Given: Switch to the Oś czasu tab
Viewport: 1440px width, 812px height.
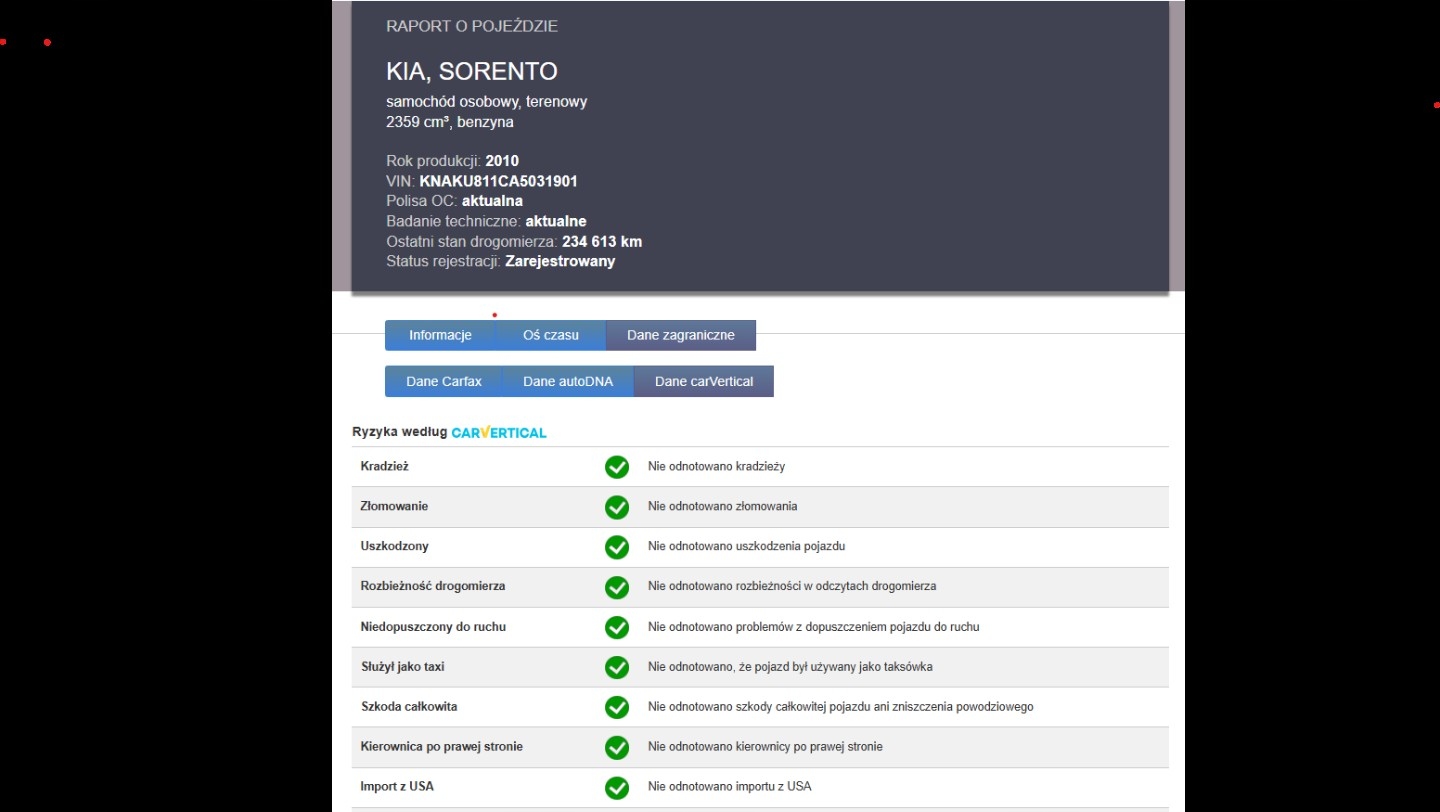Looking at the screenshot, I should pos(551,335).
